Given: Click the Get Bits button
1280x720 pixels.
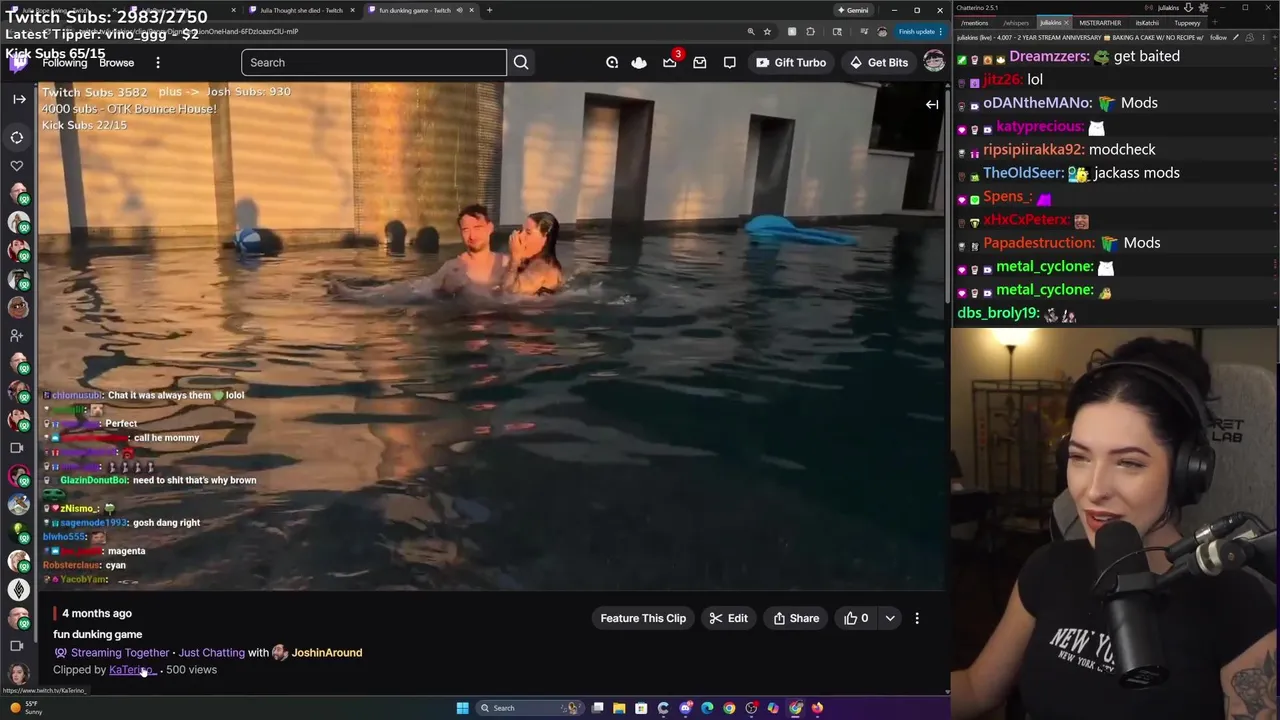Looking at the screenshot, I should (x=878, y=62).
